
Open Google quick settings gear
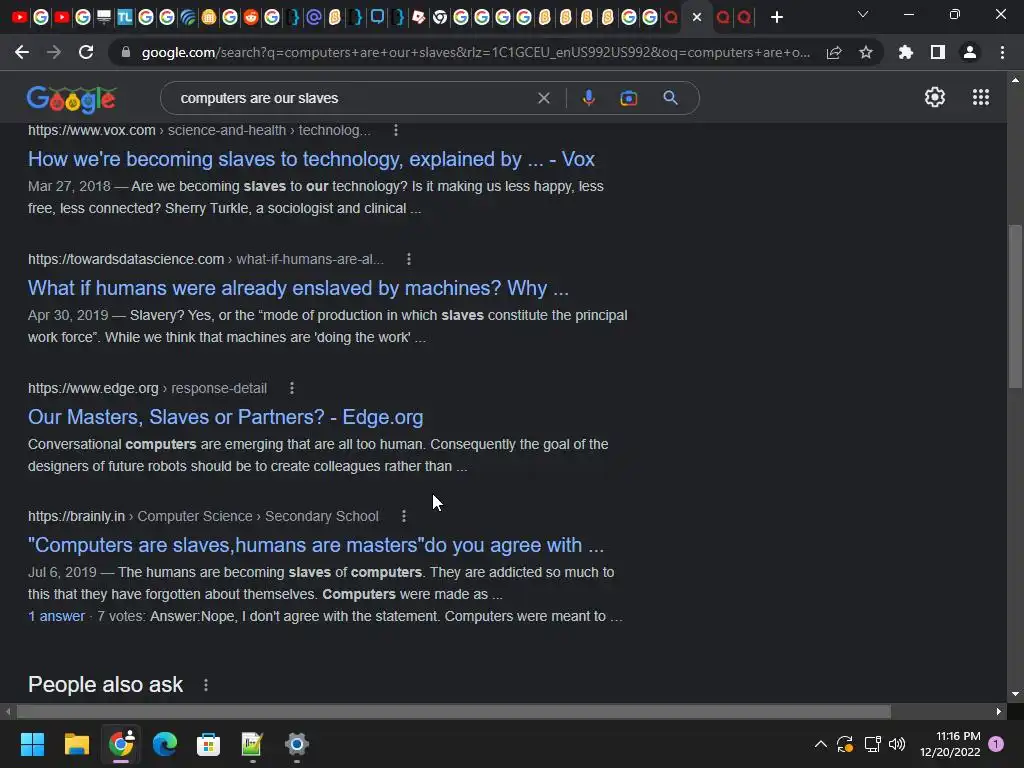pos(935,97)
